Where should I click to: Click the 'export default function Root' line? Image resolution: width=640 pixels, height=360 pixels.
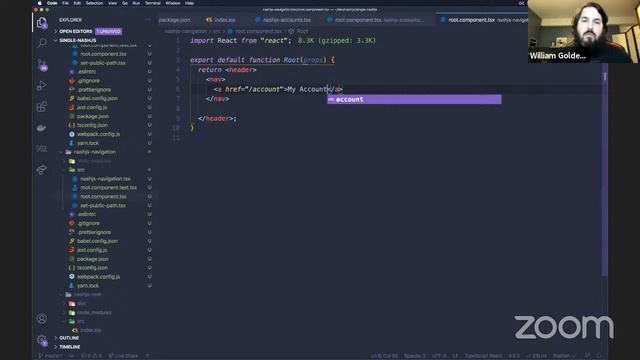coord(262,60)
